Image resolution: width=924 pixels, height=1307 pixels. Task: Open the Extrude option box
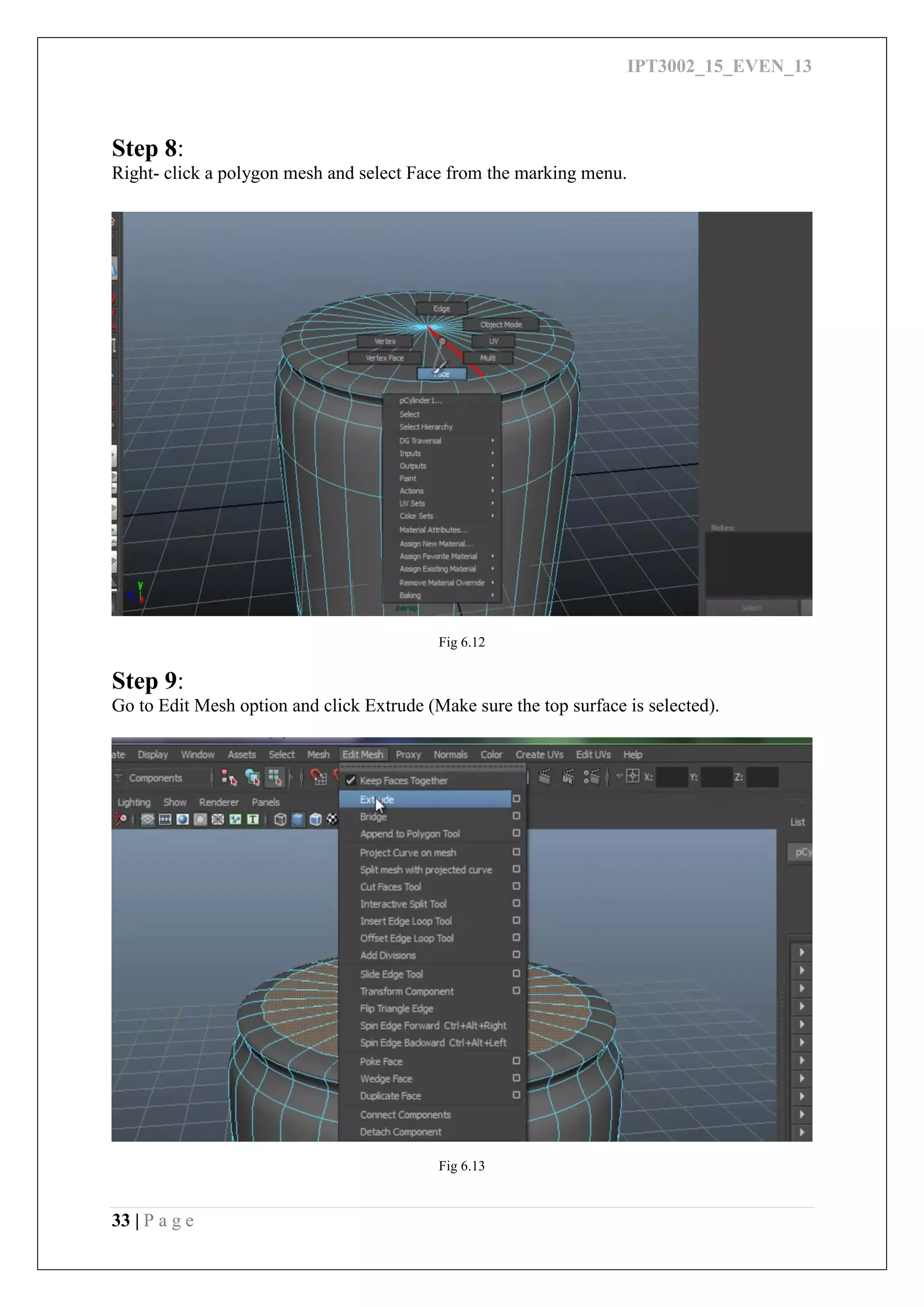(516, 799)
